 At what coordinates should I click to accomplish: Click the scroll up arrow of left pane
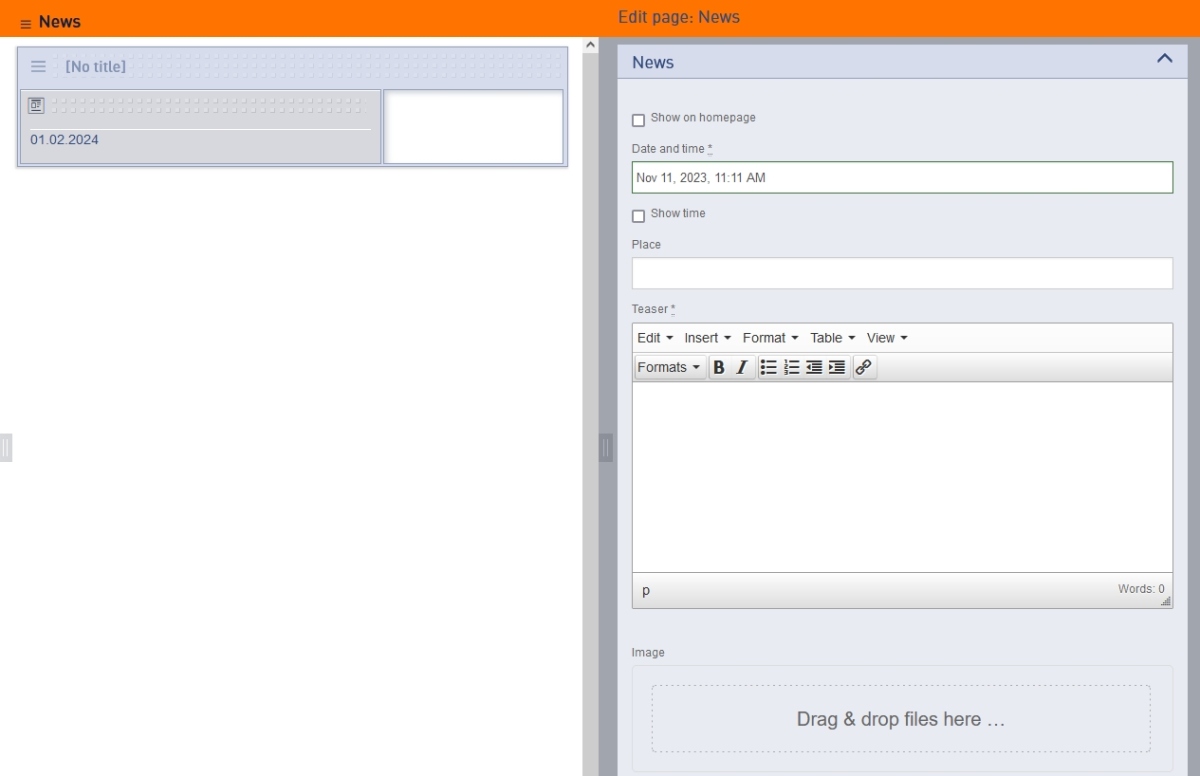click(590, 45)
